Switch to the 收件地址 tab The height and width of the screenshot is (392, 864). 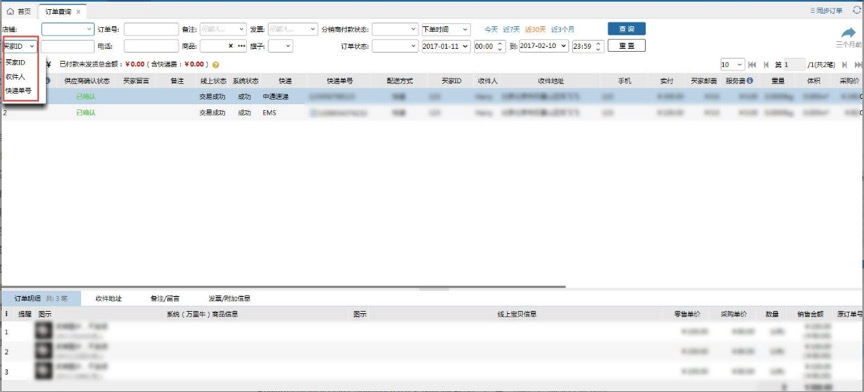[109, 298]
